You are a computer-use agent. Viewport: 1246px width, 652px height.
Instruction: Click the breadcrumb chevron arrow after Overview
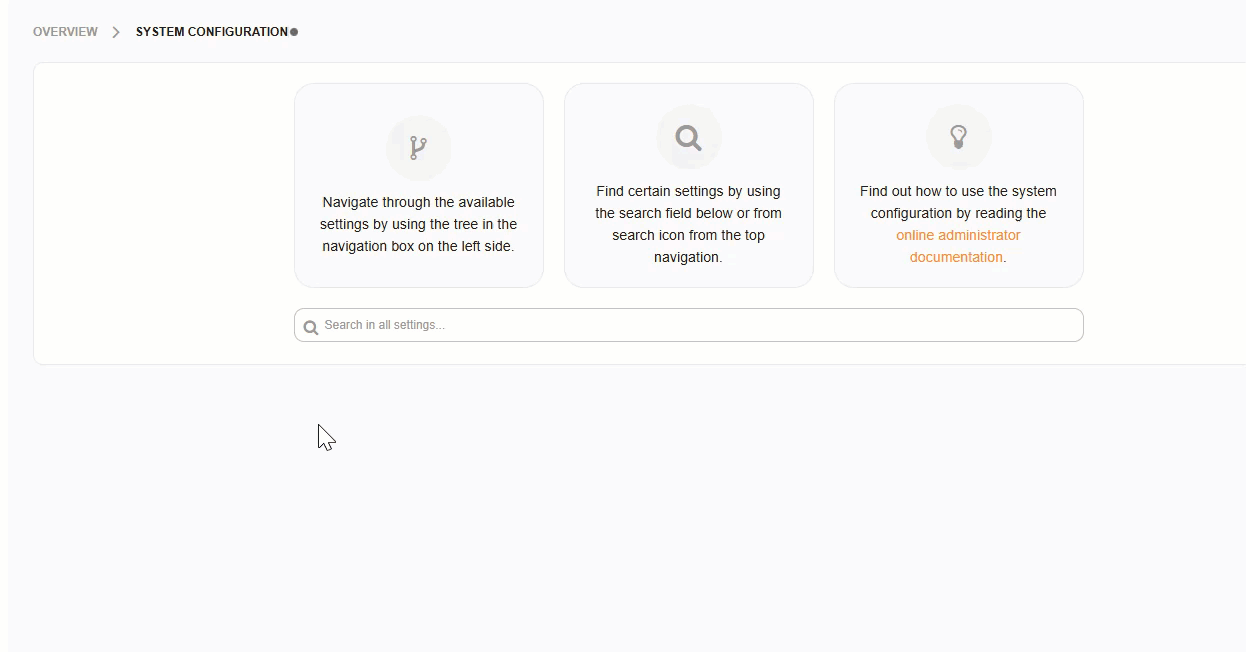tap(116, 32)
